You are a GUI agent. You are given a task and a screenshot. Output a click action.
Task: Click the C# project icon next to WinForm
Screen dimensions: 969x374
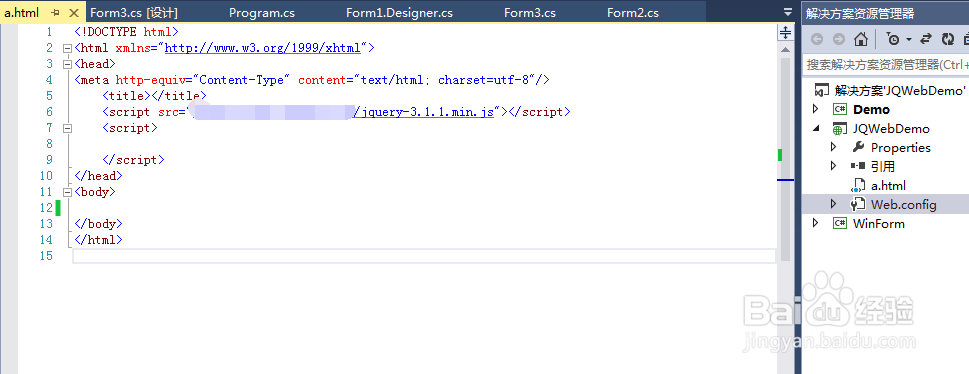tap(839, 223)
